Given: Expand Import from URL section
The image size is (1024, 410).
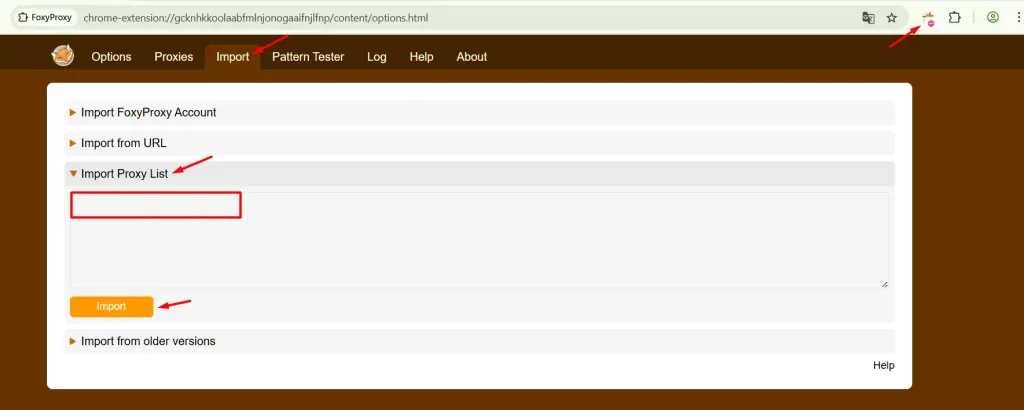Looking at the screenshot, I should click(479, 143).
